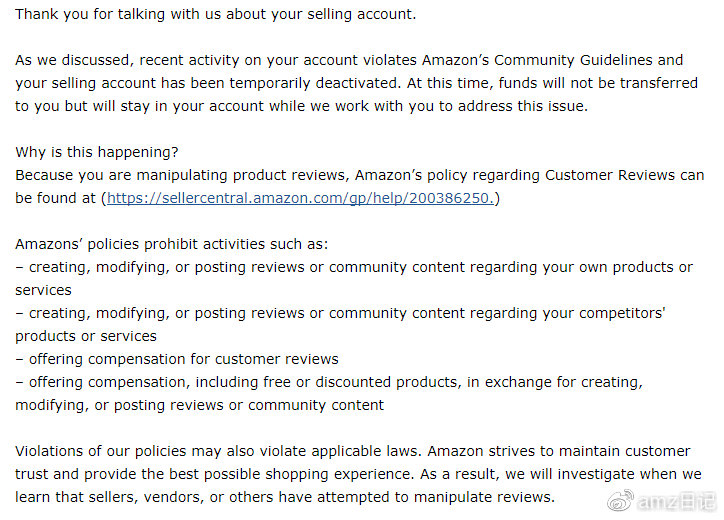
Task: Click the opening 'Thank you for talking' sentence
Action: [x=216, y=14]
